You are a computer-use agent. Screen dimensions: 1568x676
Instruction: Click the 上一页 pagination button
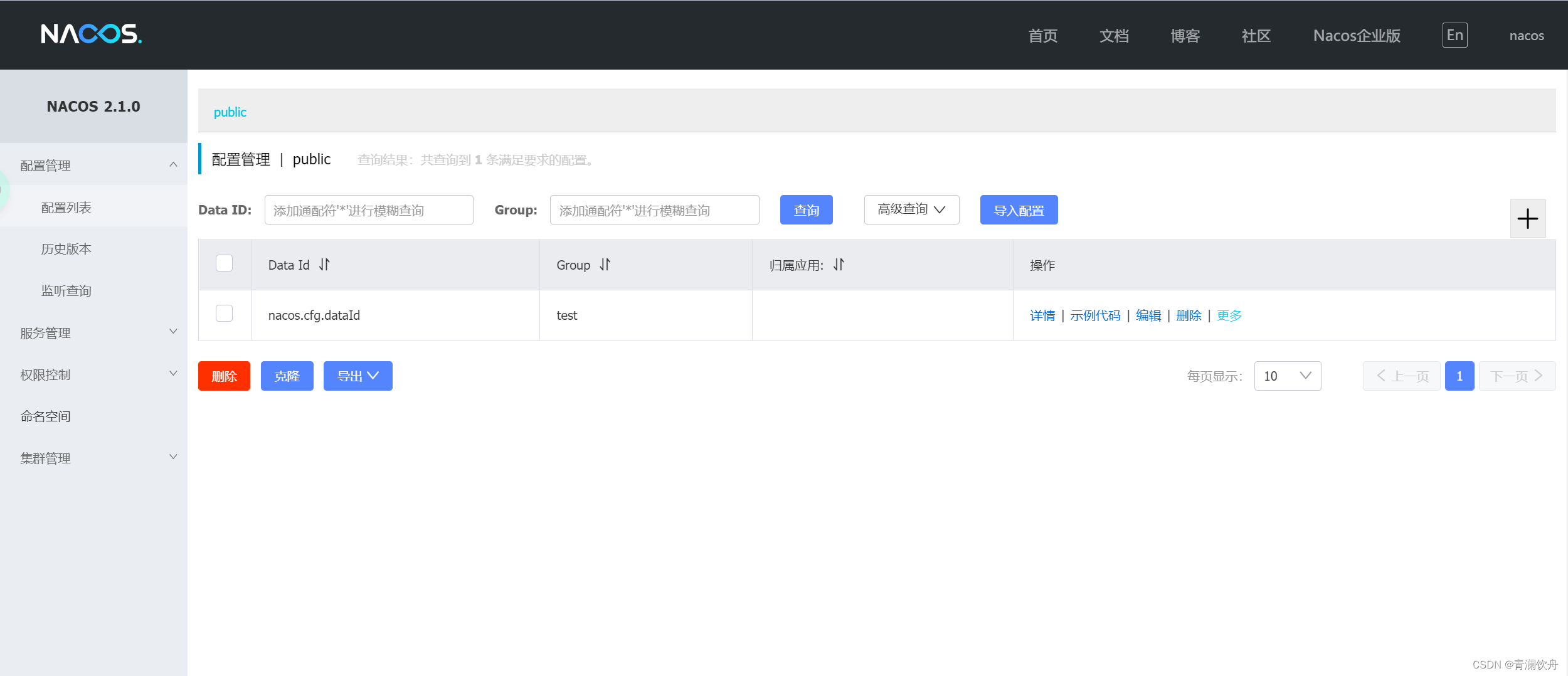1401,376
